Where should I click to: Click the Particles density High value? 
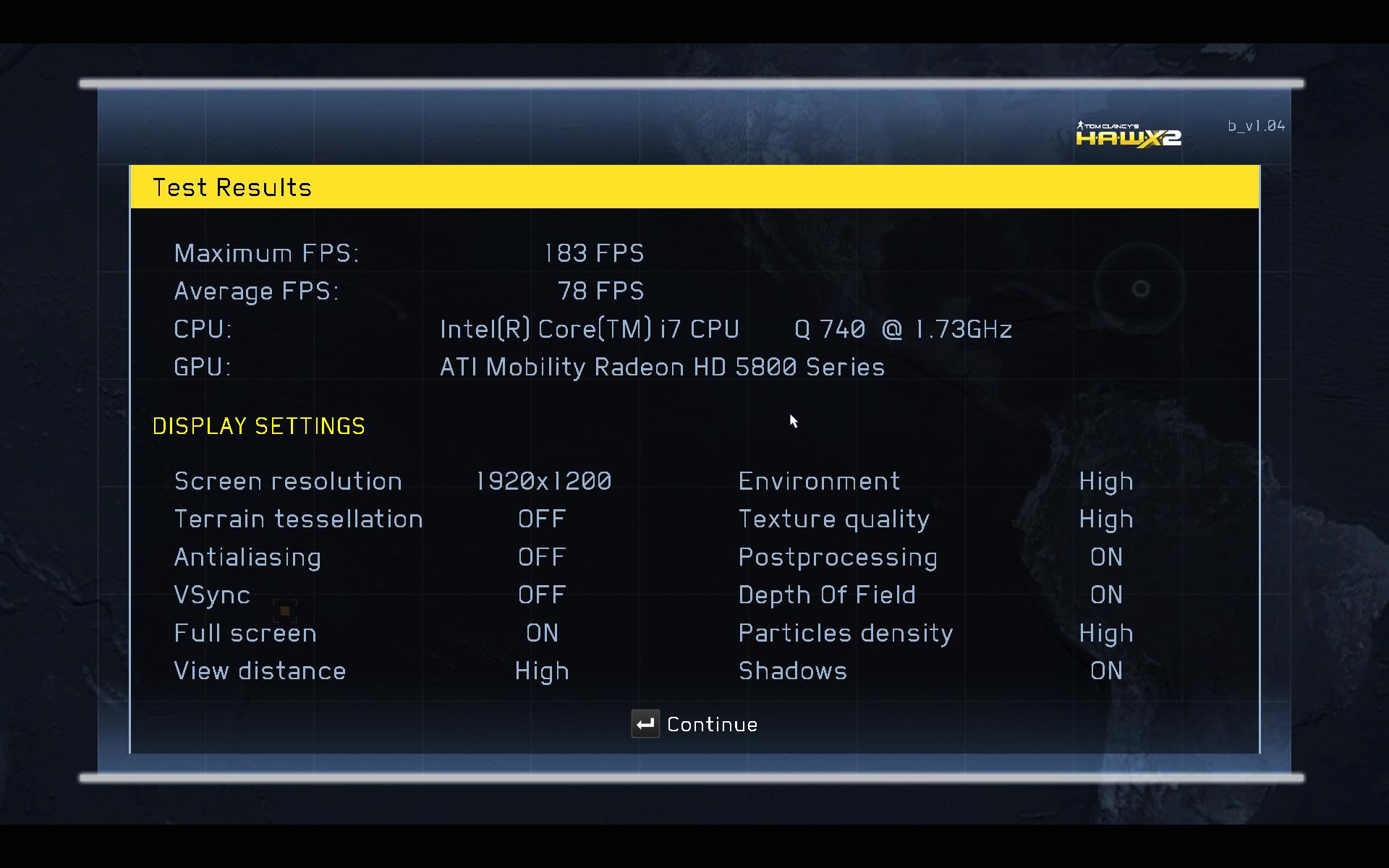(x=1105, y=634)
